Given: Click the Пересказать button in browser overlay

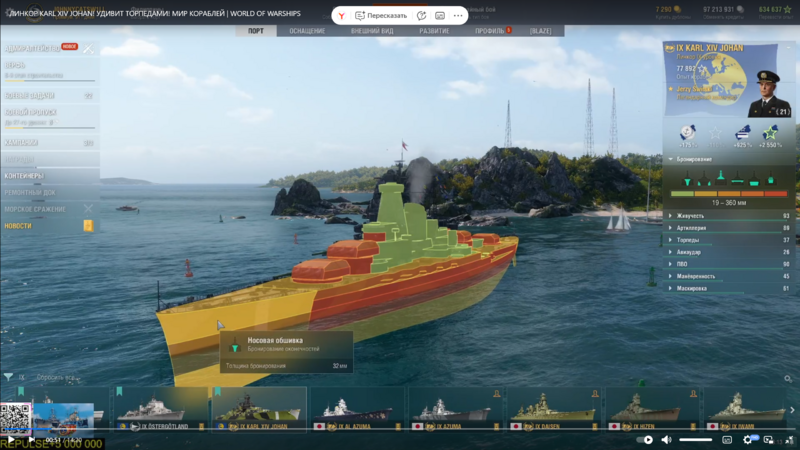Looking at the screenshot, I should click(x=381, y=15).
